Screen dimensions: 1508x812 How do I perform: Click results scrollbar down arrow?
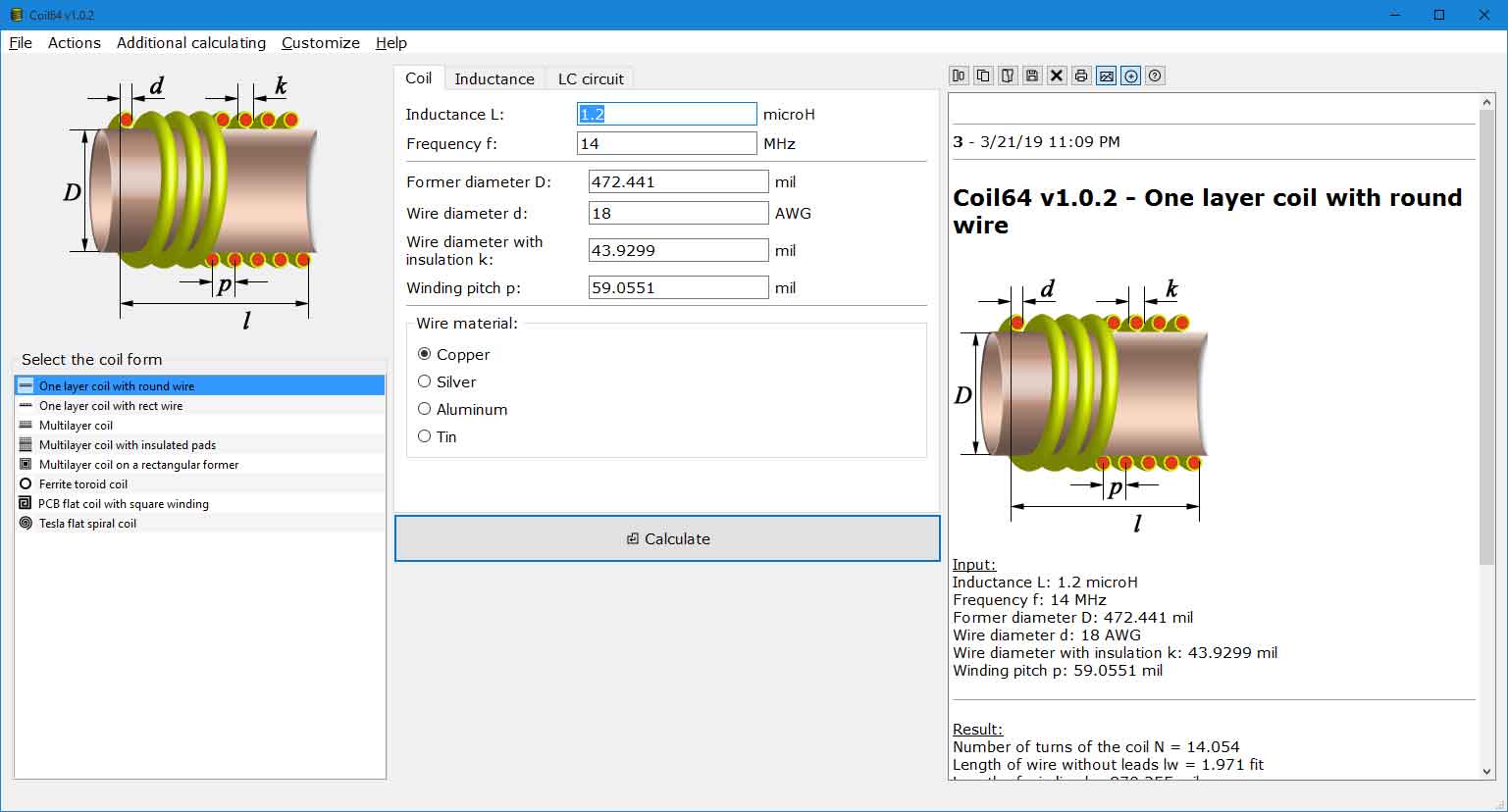(x=1486, y=772)
